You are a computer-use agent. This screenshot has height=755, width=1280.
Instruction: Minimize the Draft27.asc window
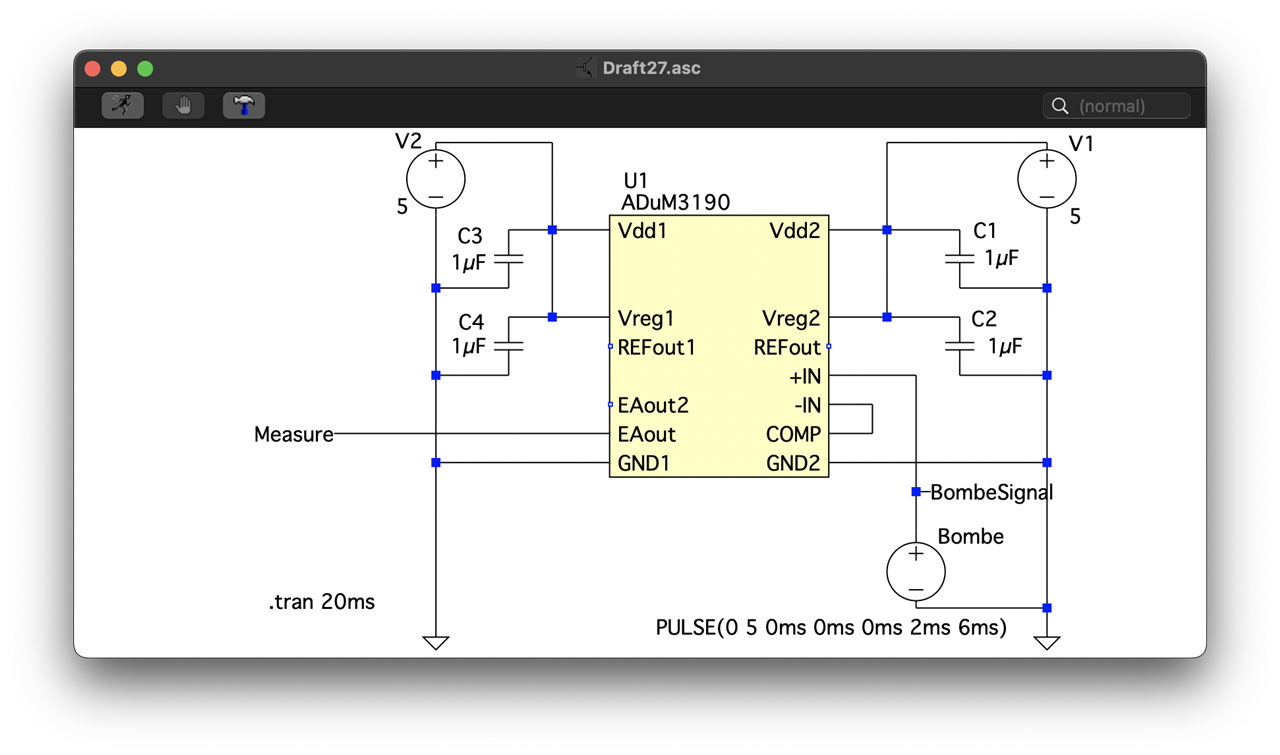[119, 69]
